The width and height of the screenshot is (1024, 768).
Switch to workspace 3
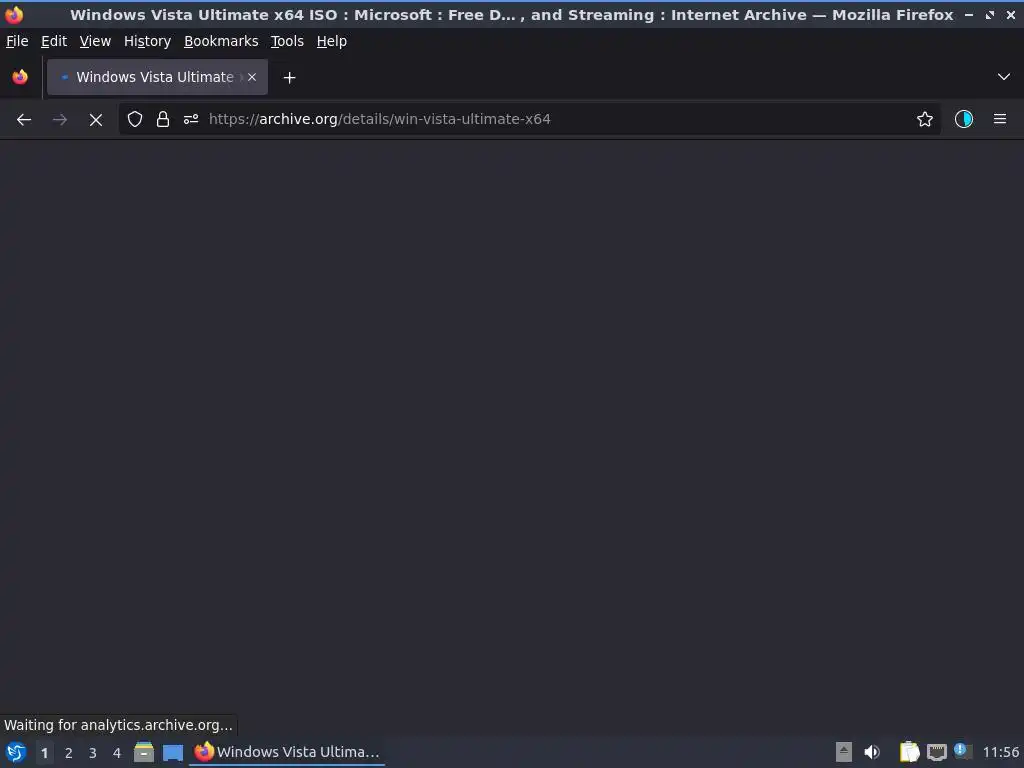pyautogui.click(x=93, y=753)
